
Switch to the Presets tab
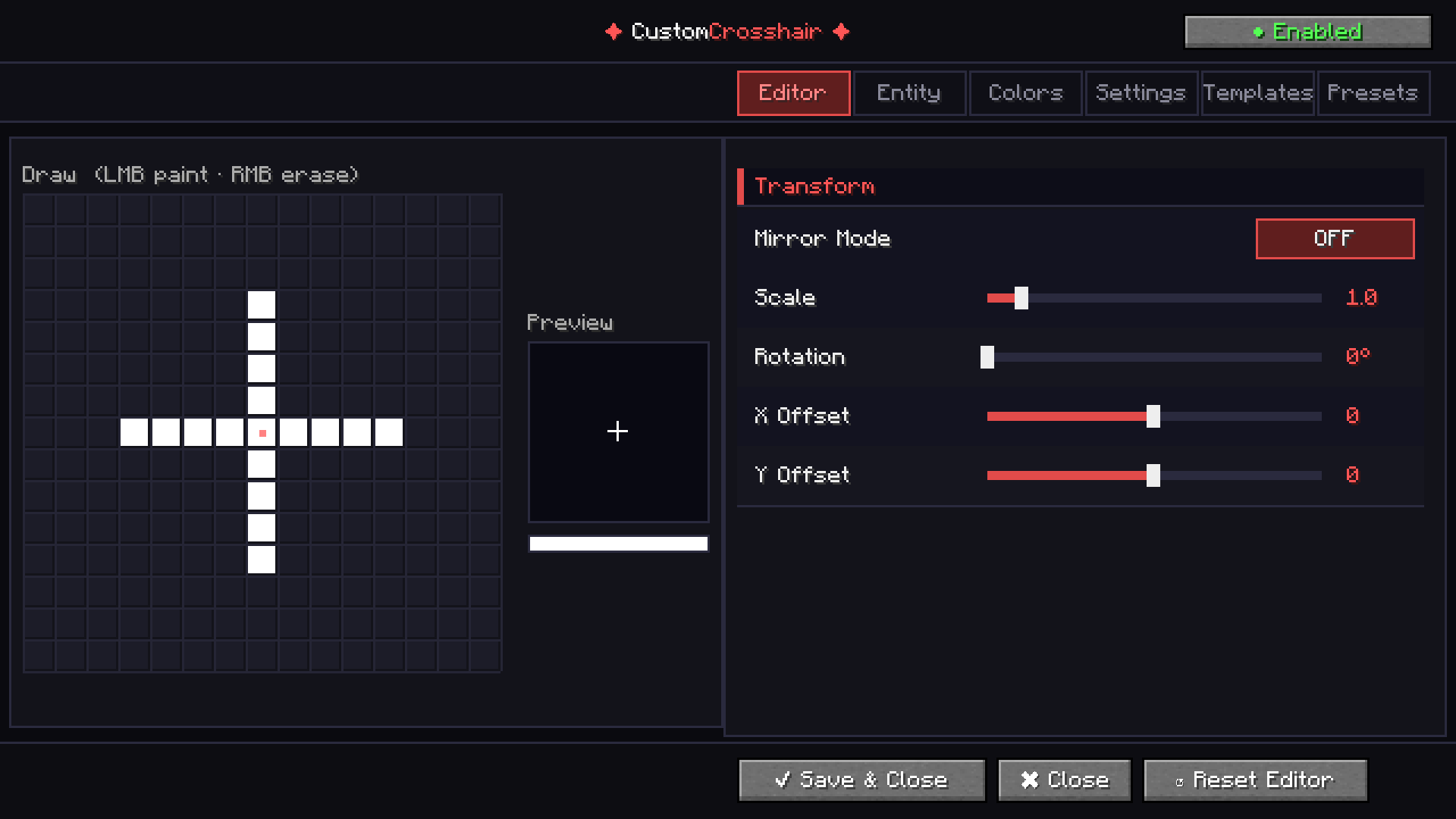(1373, 93)
